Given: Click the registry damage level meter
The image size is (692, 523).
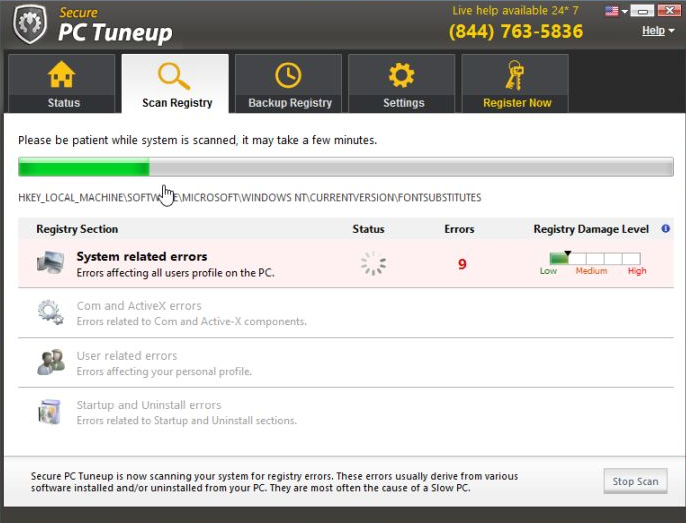Looking at the screenshot, I should click(594, 259).
